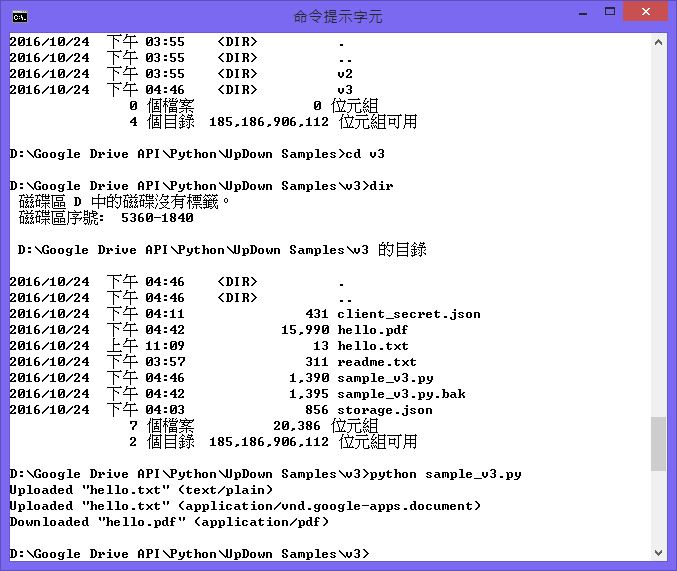Click the v2 directory entry
This screenshot has width=677, height=571.
345,74
